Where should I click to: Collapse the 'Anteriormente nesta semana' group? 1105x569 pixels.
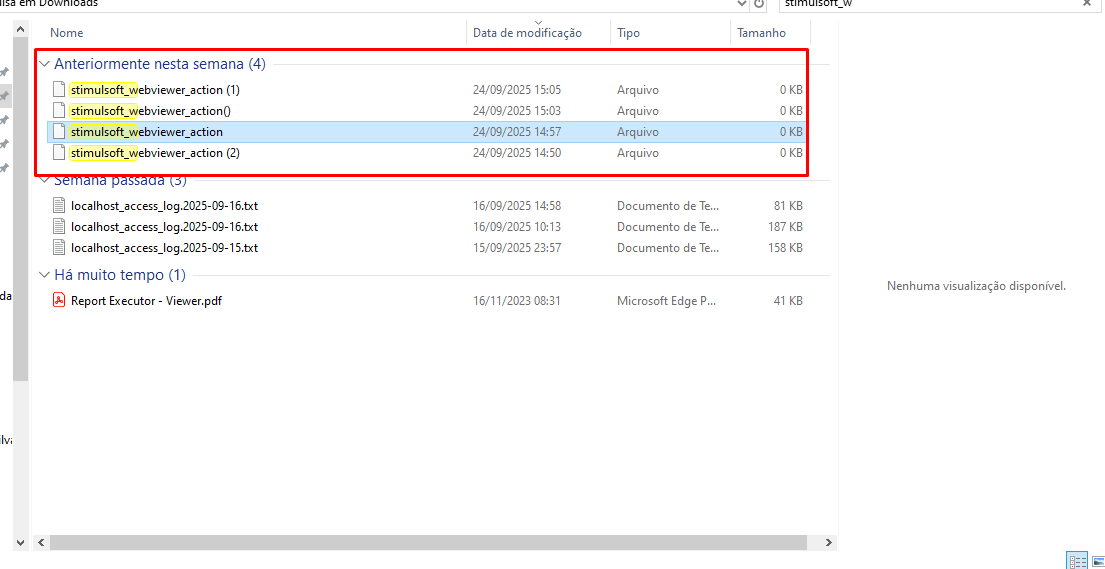pyautogui.click(x=44, y=64)
